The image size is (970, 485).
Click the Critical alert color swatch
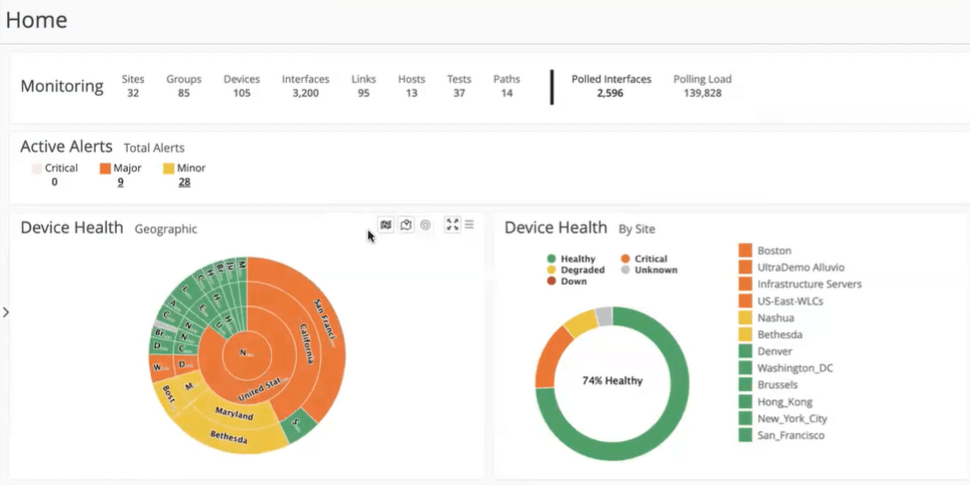[36, 168]
